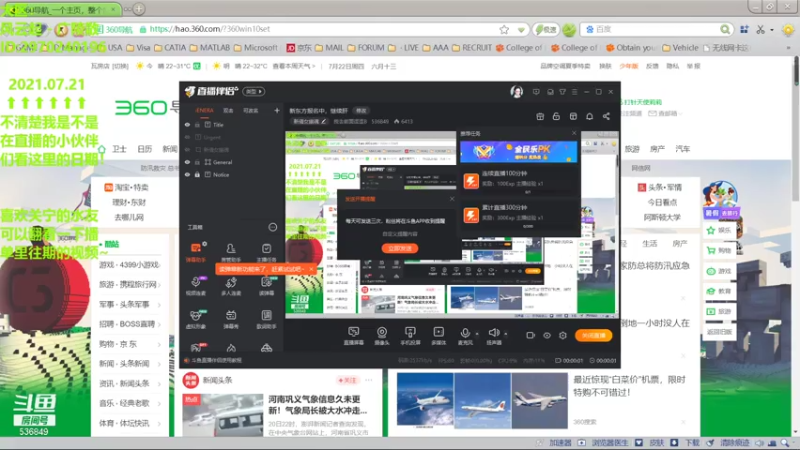Screen dimensions: 800x450
Task: Open the mode switch pill beside the app logo
Action: point(254,91)
